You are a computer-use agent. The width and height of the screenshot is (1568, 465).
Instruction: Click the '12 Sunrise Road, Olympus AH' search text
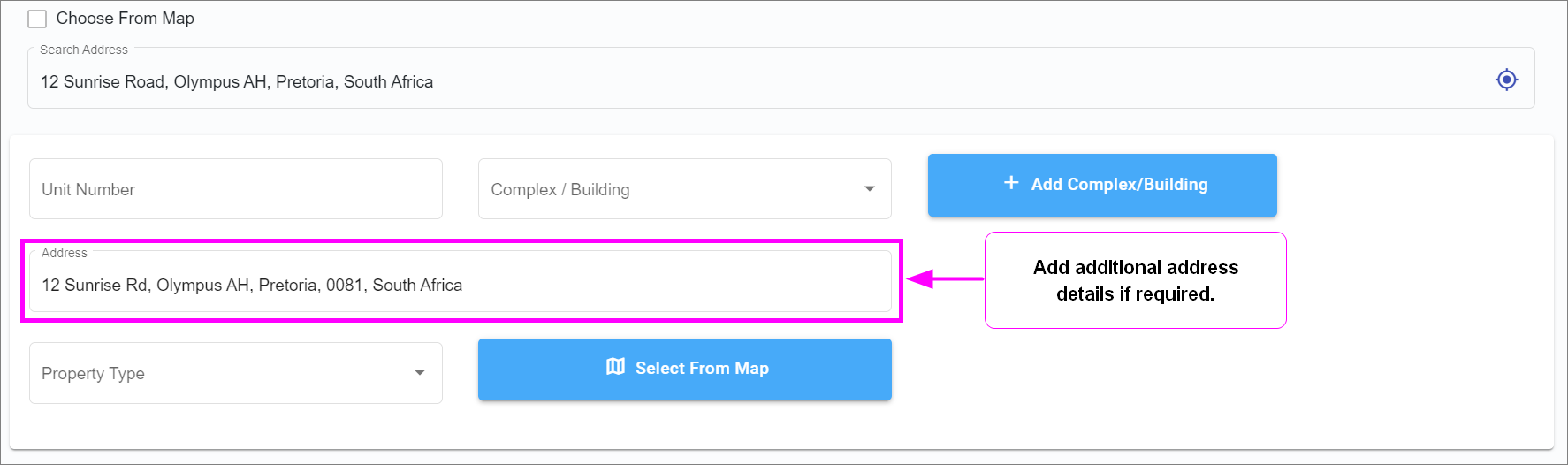pyautogui.click(x=237, y=81)
